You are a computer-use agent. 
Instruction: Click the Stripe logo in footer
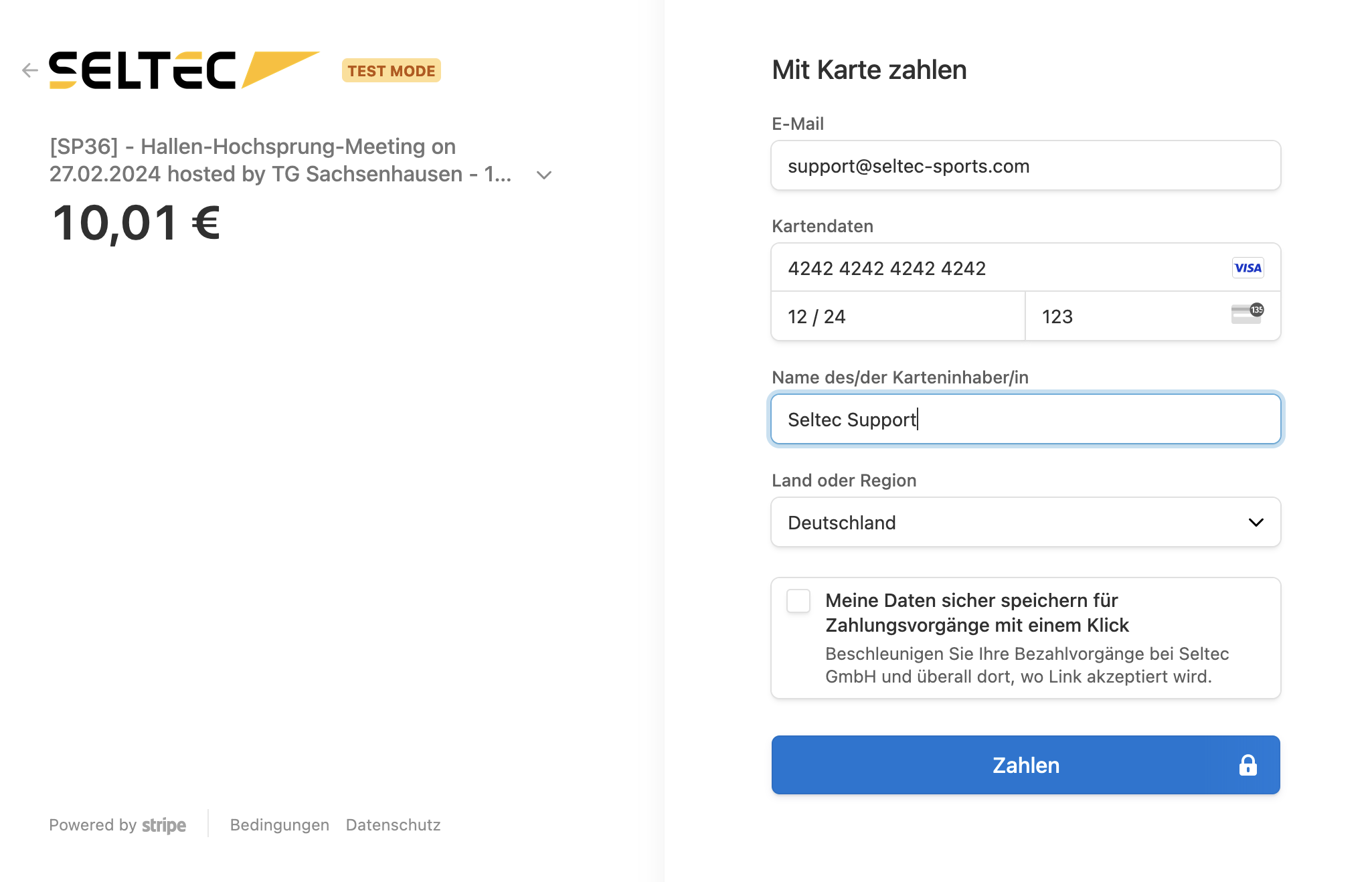coord(164,825)
